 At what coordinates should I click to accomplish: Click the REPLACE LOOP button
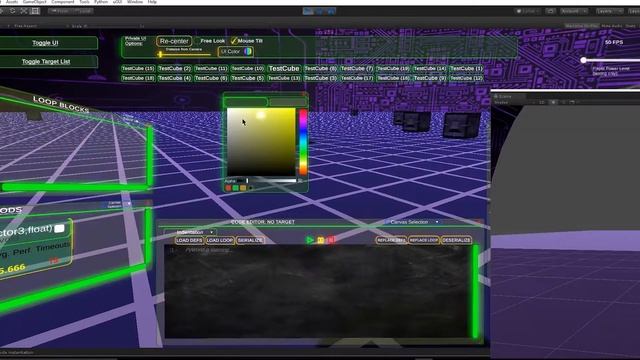pos(424,240)
